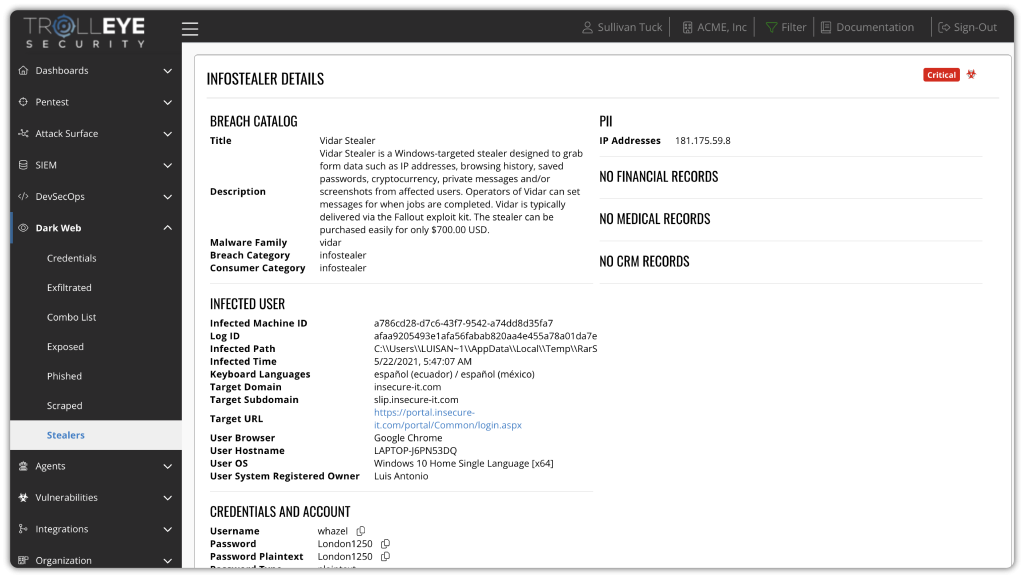
Task: Copy the Password Plaintext value
Action: (x=385, y=557)
